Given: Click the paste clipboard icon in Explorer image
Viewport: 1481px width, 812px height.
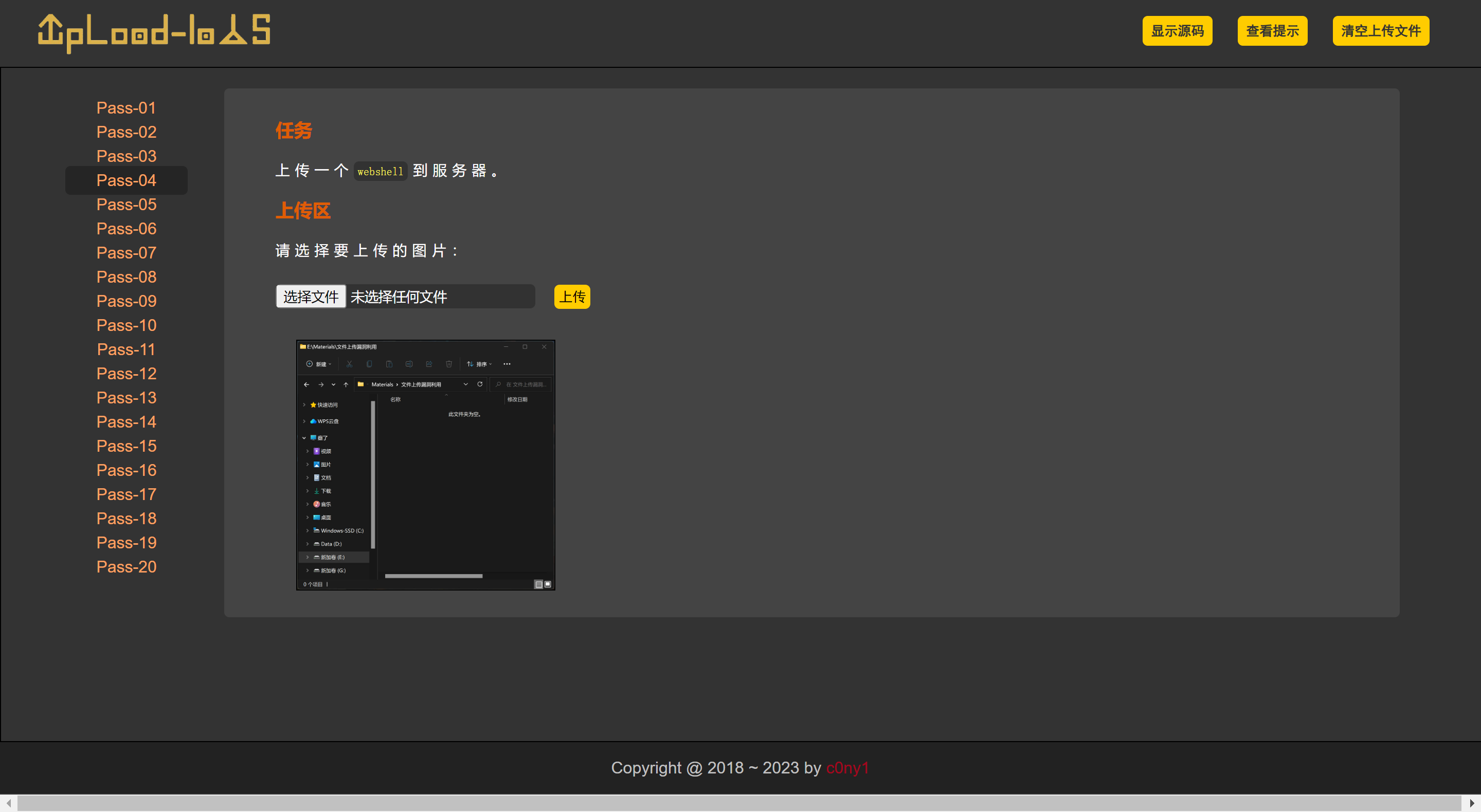Looking at the screenshot, I should [x=389, y=364].
